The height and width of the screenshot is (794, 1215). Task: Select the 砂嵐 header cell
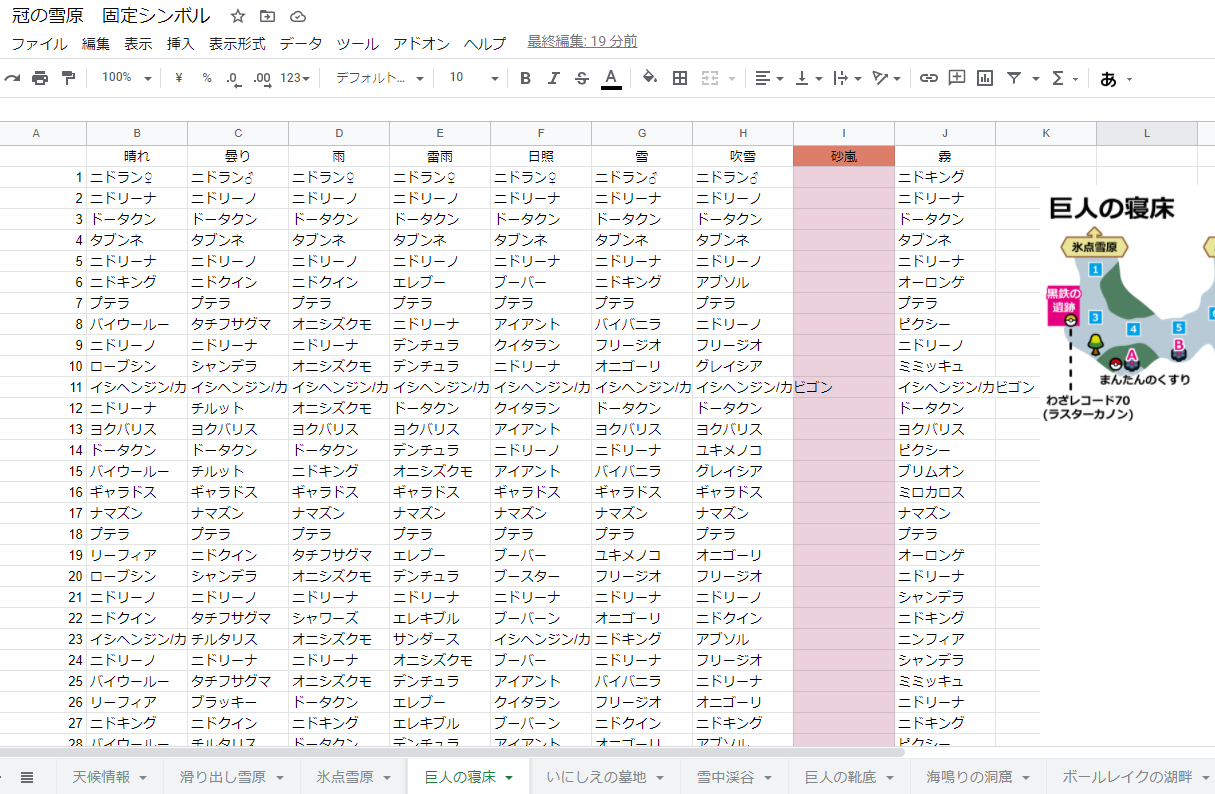(x=844, y=156)
